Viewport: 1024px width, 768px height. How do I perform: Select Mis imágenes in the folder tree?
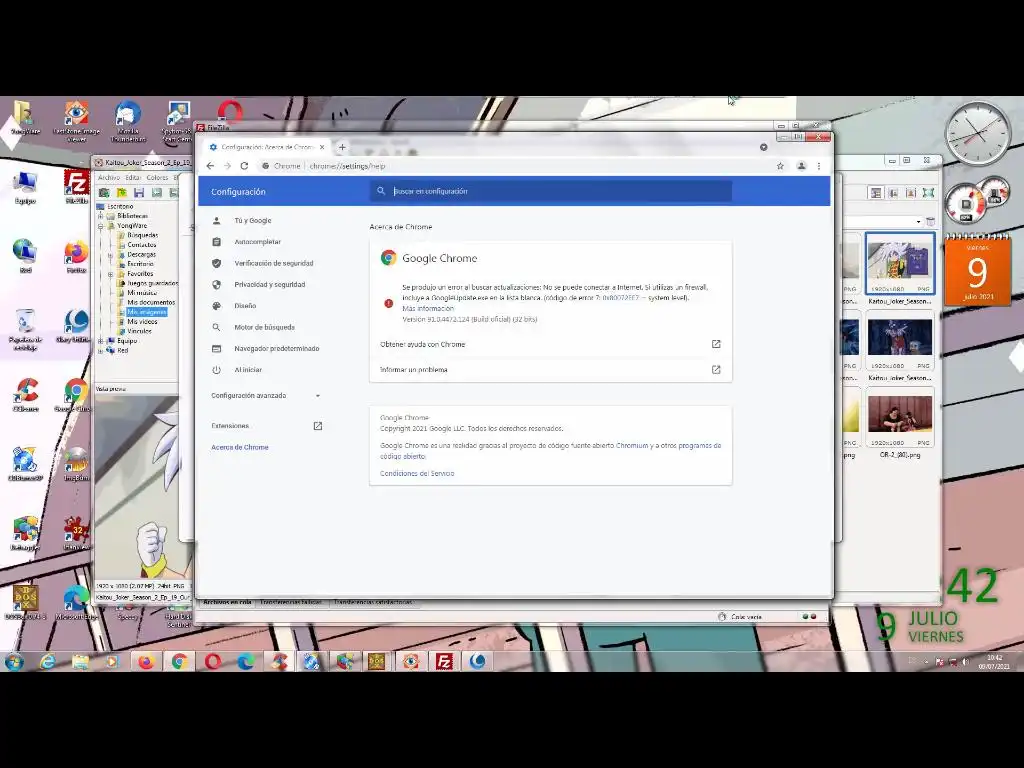point(146,312)
